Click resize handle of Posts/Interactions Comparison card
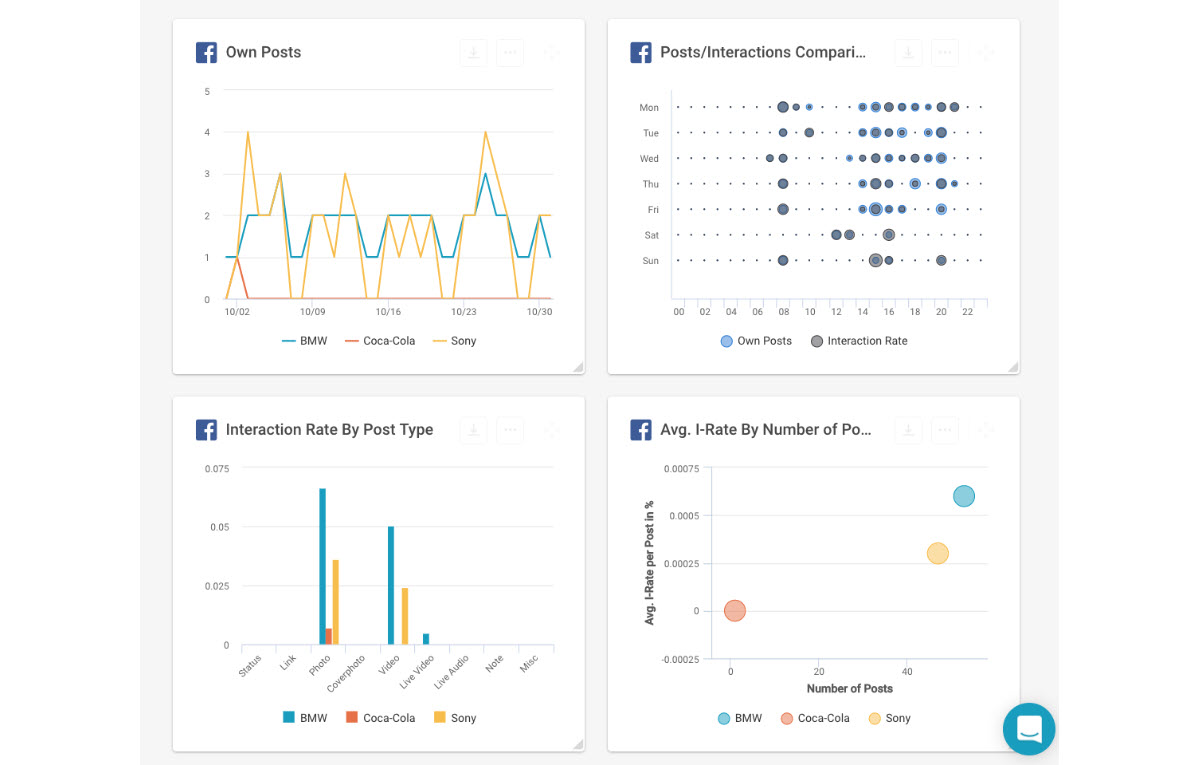Screen dimensions: 1200x765 point(1013,368)
